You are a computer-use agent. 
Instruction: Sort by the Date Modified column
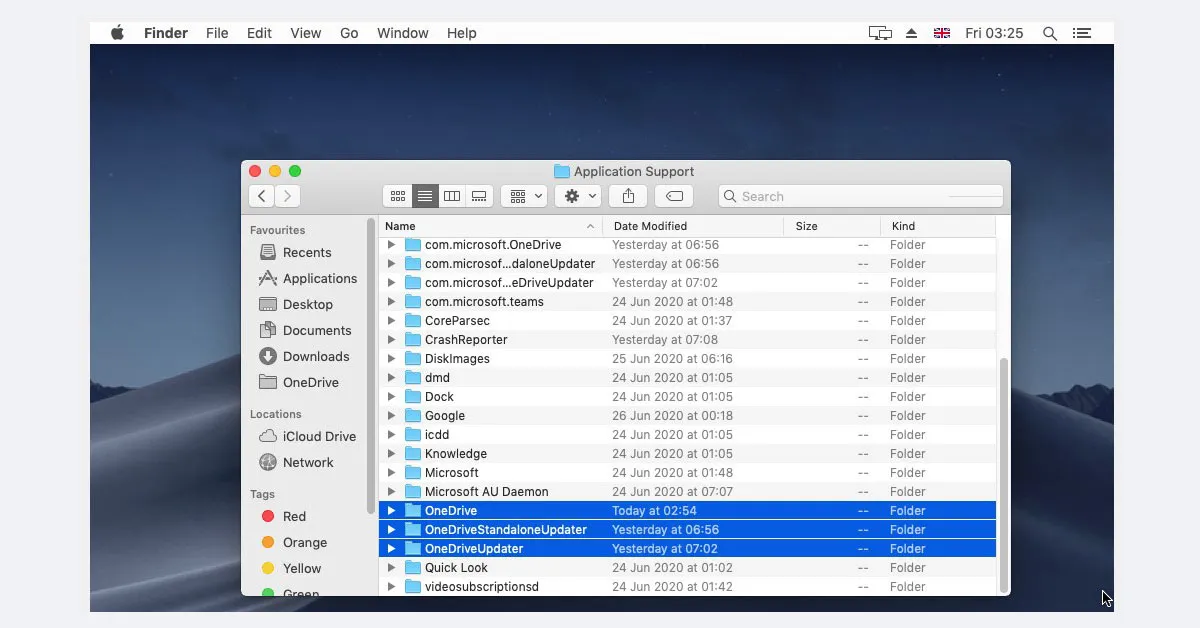(693, 226)
